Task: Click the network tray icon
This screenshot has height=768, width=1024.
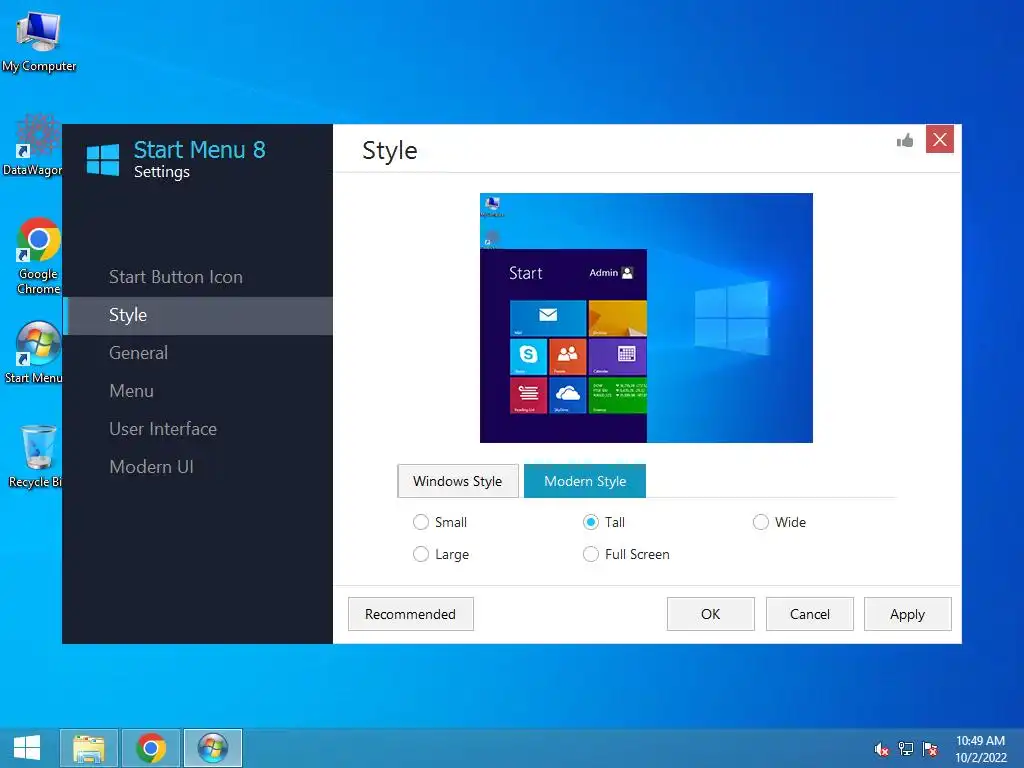Action: coord(906,749)
